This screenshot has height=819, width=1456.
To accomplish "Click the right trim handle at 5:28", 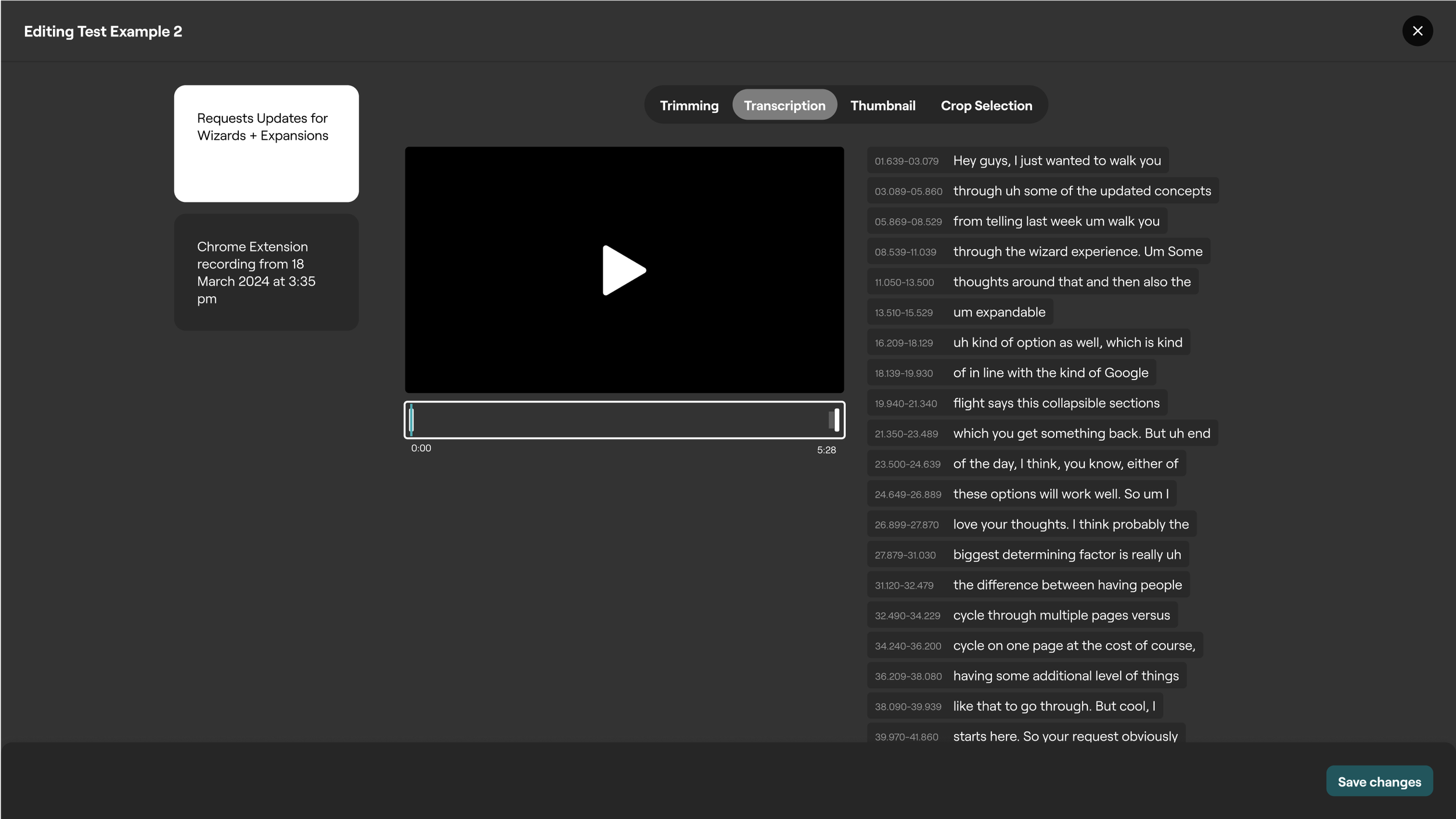I will pos(836,420).
